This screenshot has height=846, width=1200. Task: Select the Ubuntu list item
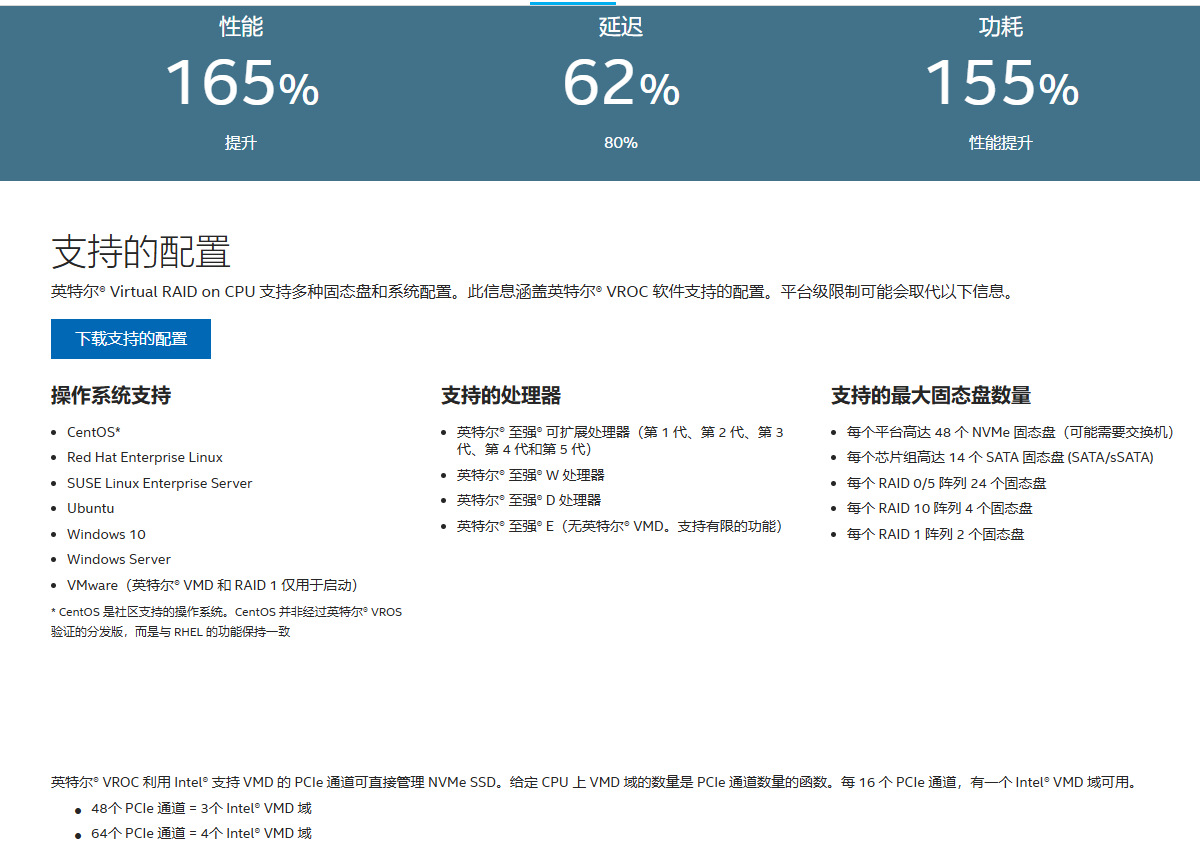pos(91,508)
